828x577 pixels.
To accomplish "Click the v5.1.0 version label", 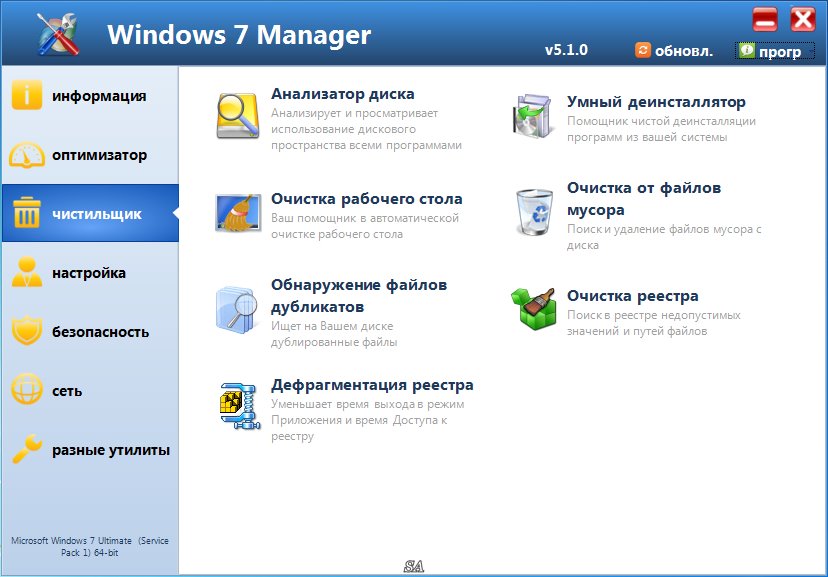I will (566, 50).
